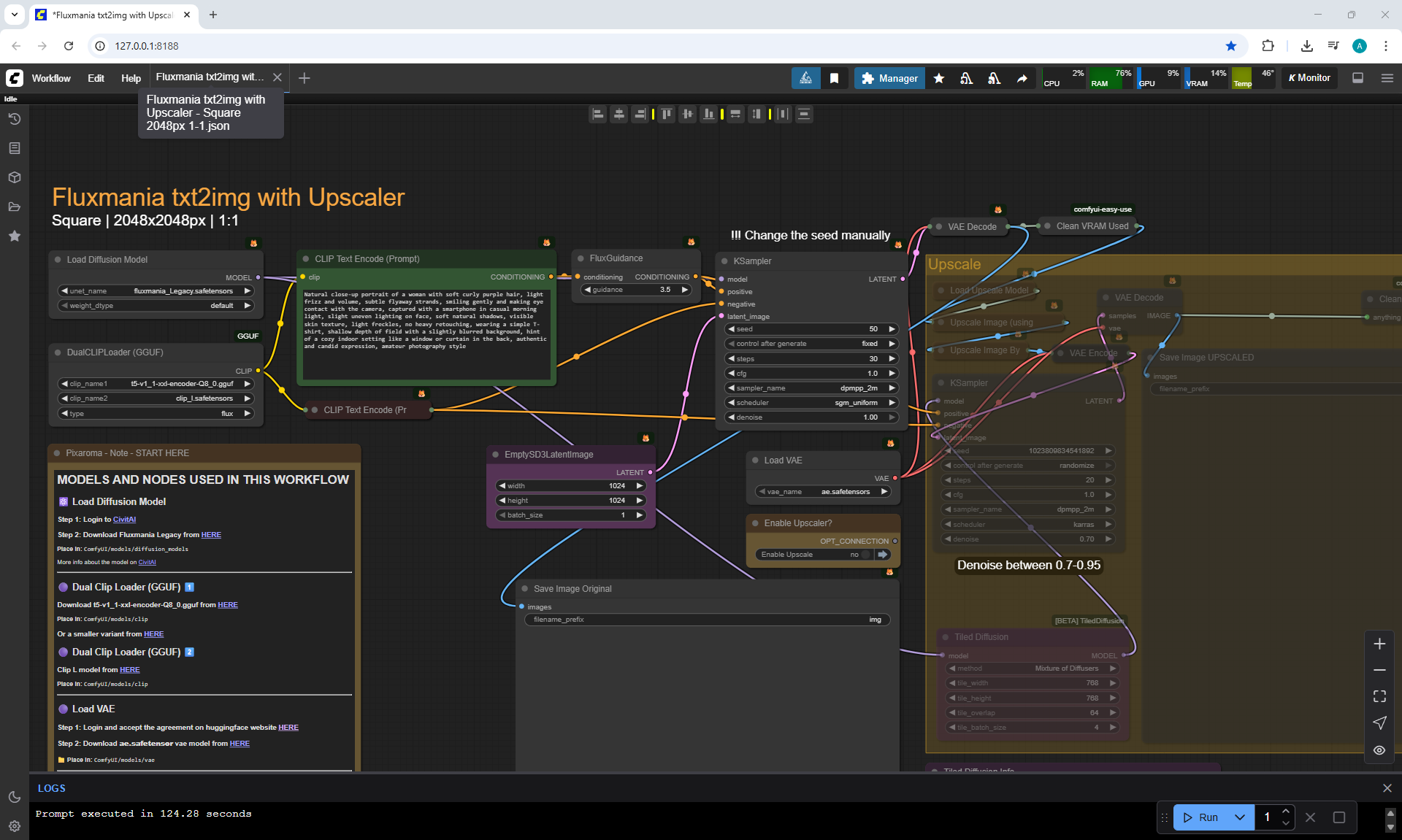This screenshot has height=840, width=1402.
Task: Toggle the bottom panel icon
Action: coord(1357,78)
